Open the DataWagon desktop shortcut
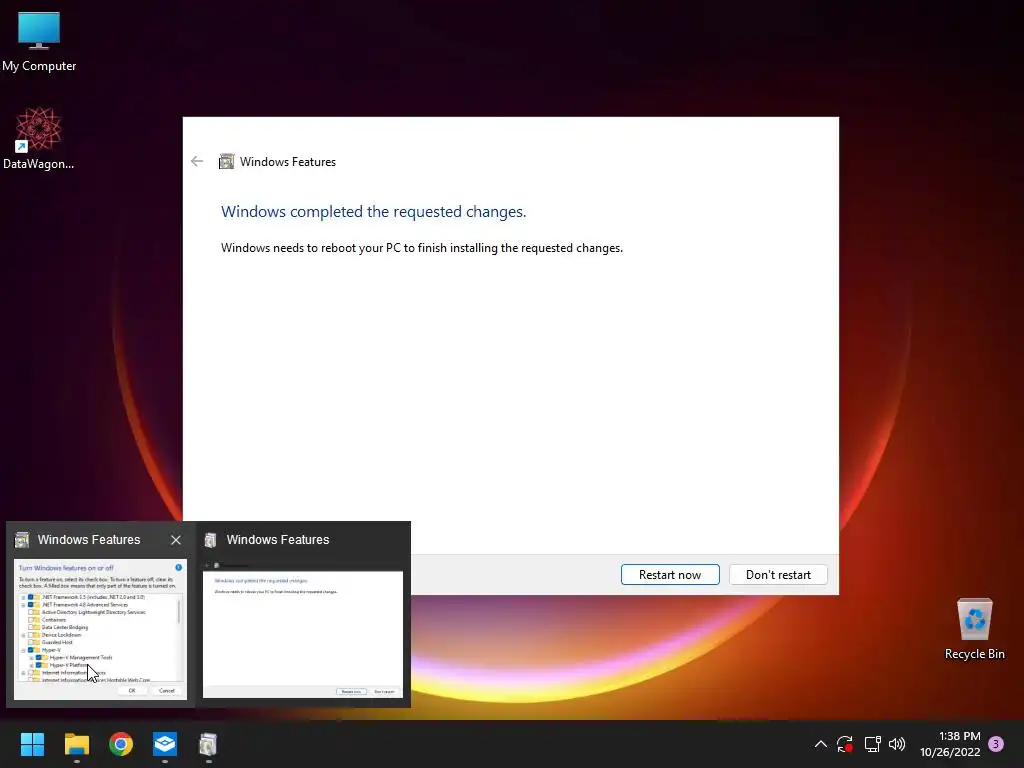 point(39,138)
